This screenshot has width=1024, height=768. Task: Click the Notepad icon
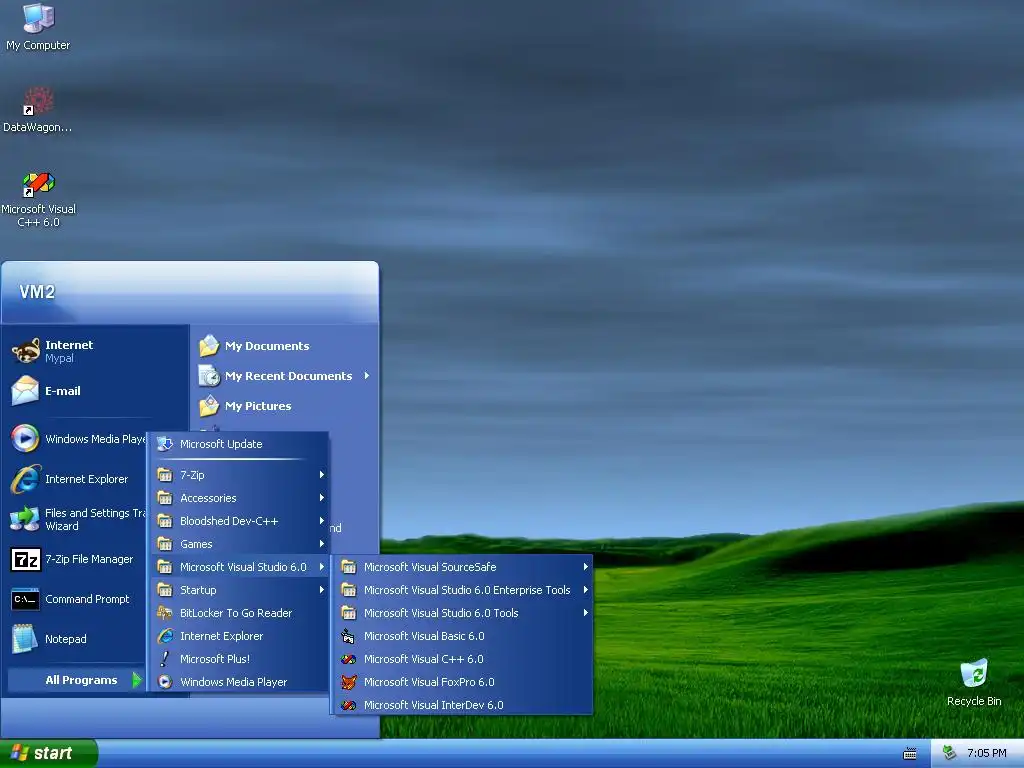[x=25, y=639]
